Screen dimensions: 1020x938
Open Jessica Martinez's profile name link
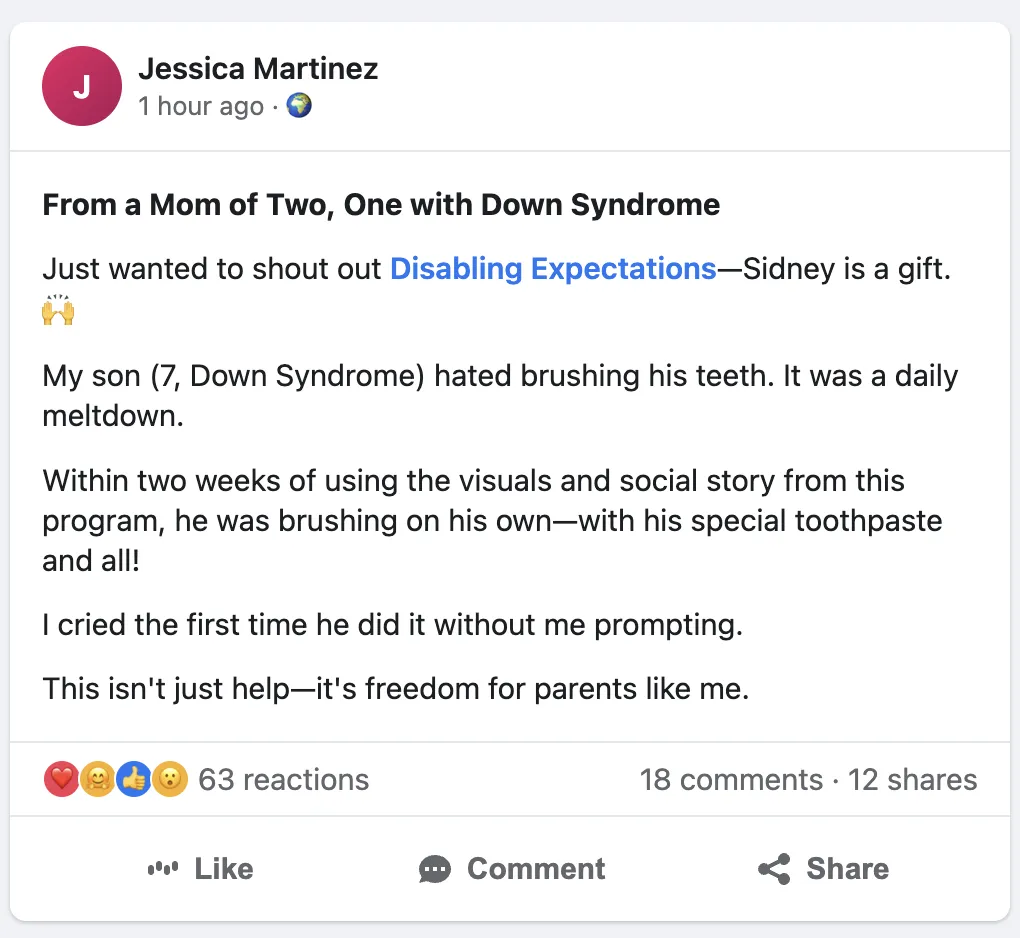coord(258,69)
